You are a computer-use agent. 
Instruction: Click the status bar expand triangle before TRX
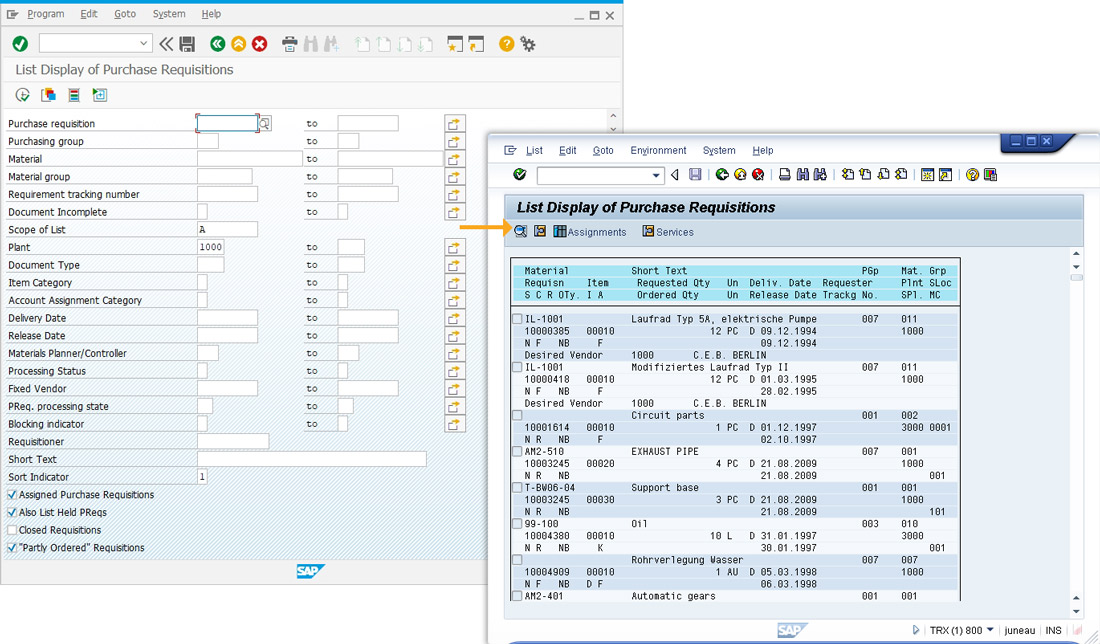(x=916, y=630)
